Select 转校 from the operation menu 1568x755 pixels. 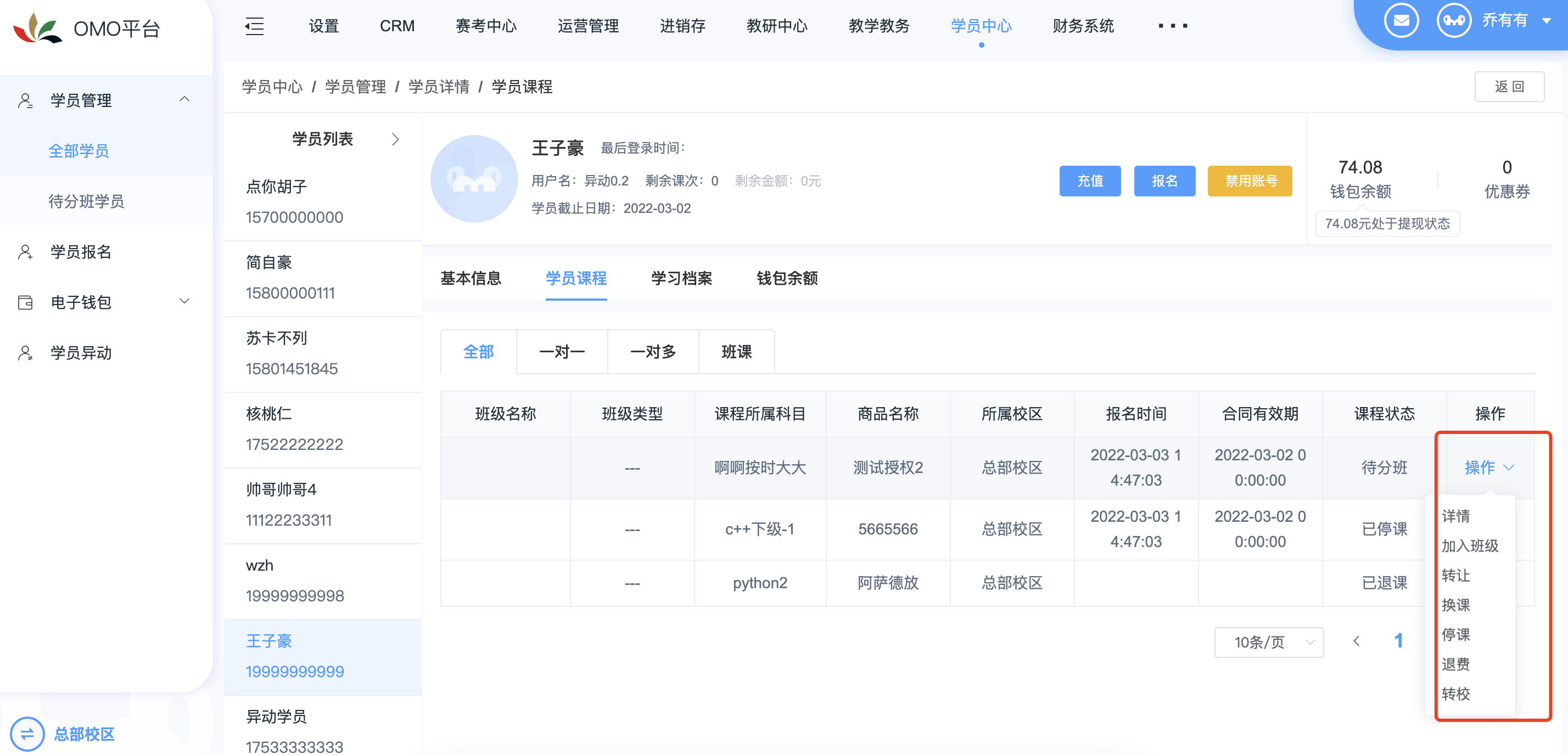pyautogui.click(x=1455, y=694)
